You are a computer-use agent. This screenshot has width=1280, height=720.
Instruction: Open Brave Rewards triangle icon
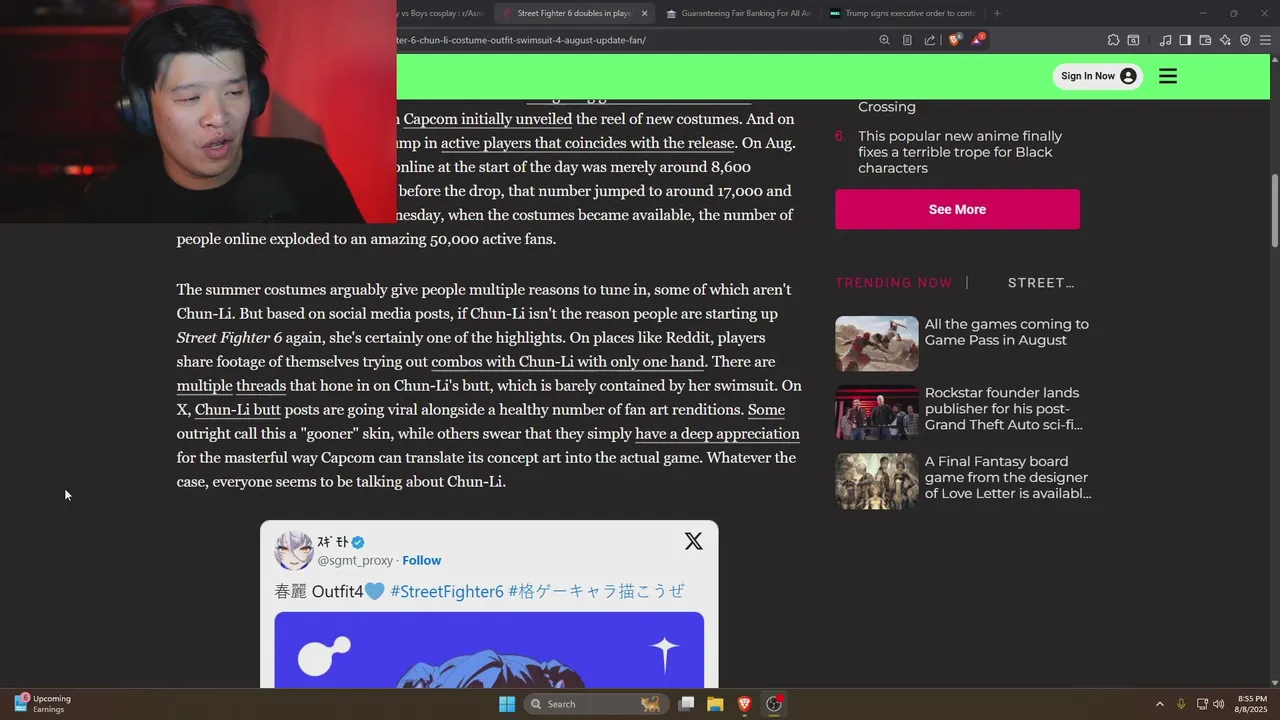[978, 40]
